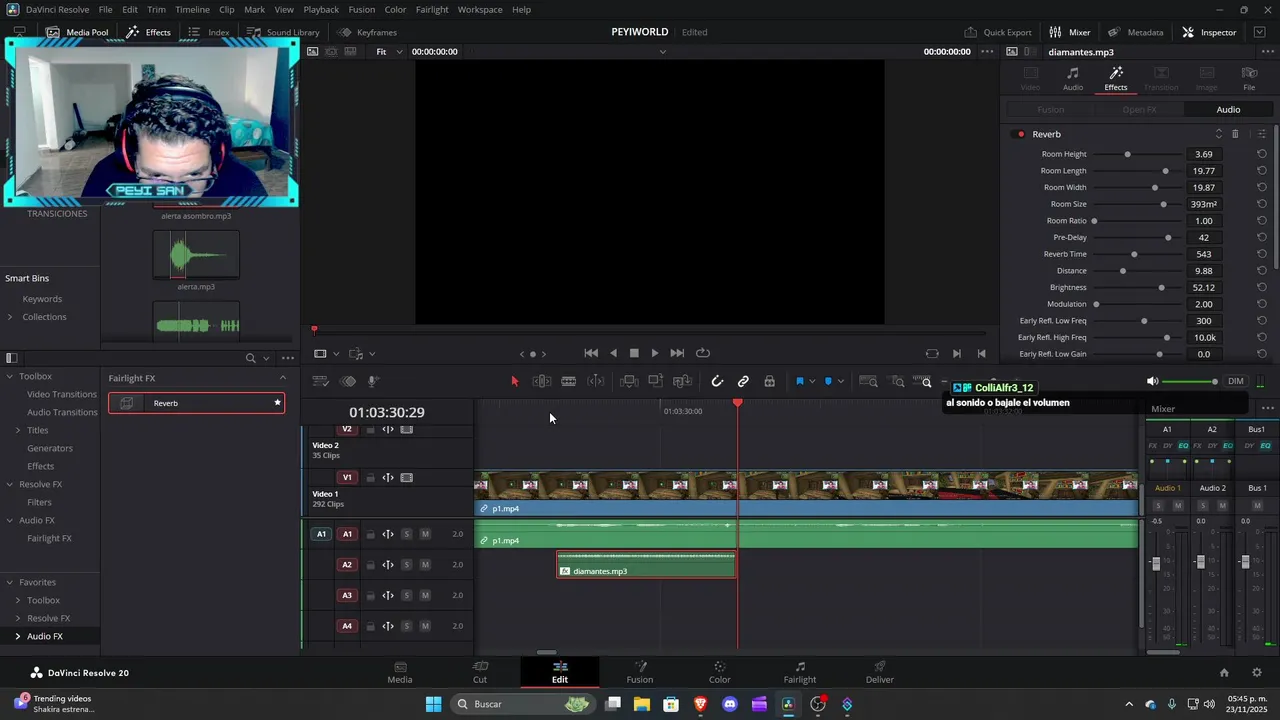The height and width of the screenshot is (720, 1280).
Task: Click the Insert Clip icon
Action: [629, 381]
